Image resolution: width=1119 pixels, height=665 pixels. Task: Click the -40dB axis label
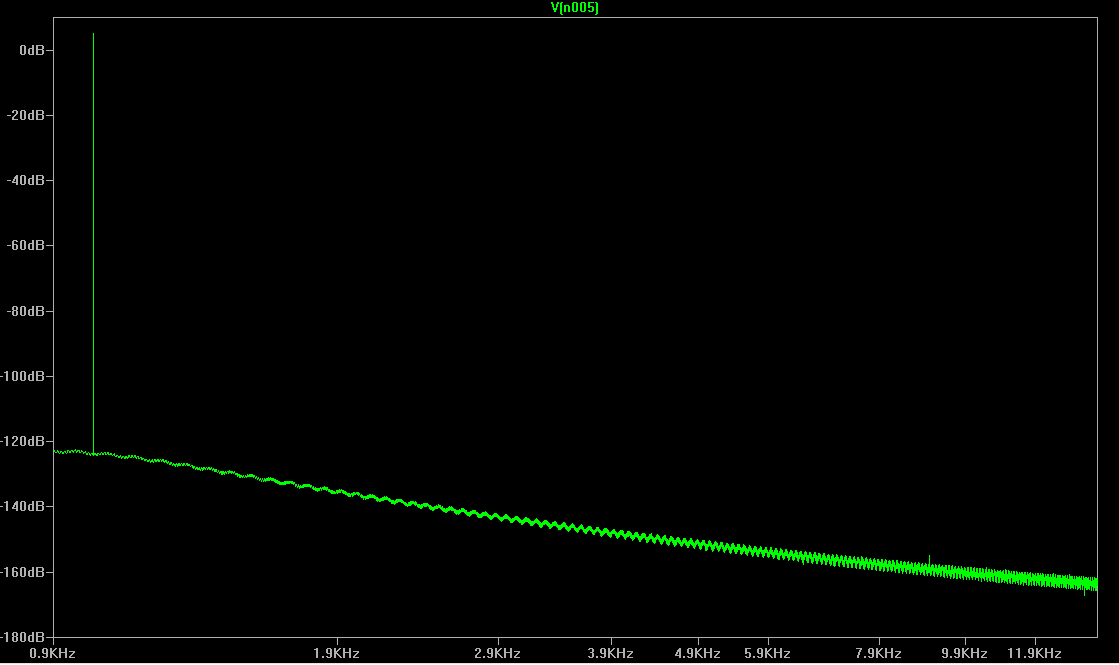(x=26, y=181)
